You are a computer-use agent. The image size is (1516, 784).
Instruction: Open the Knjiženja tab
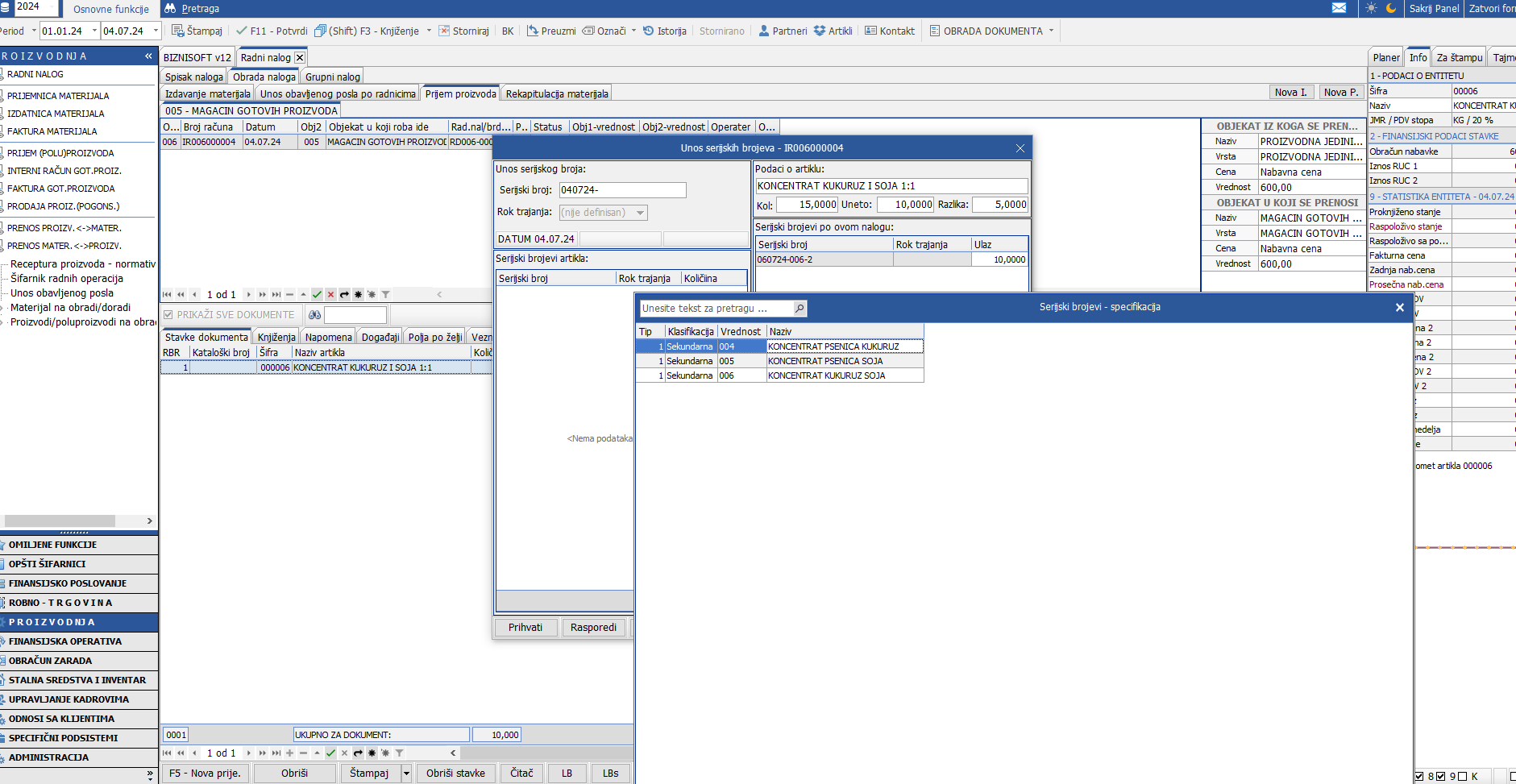pyautogui.click(x=276, y=338)
